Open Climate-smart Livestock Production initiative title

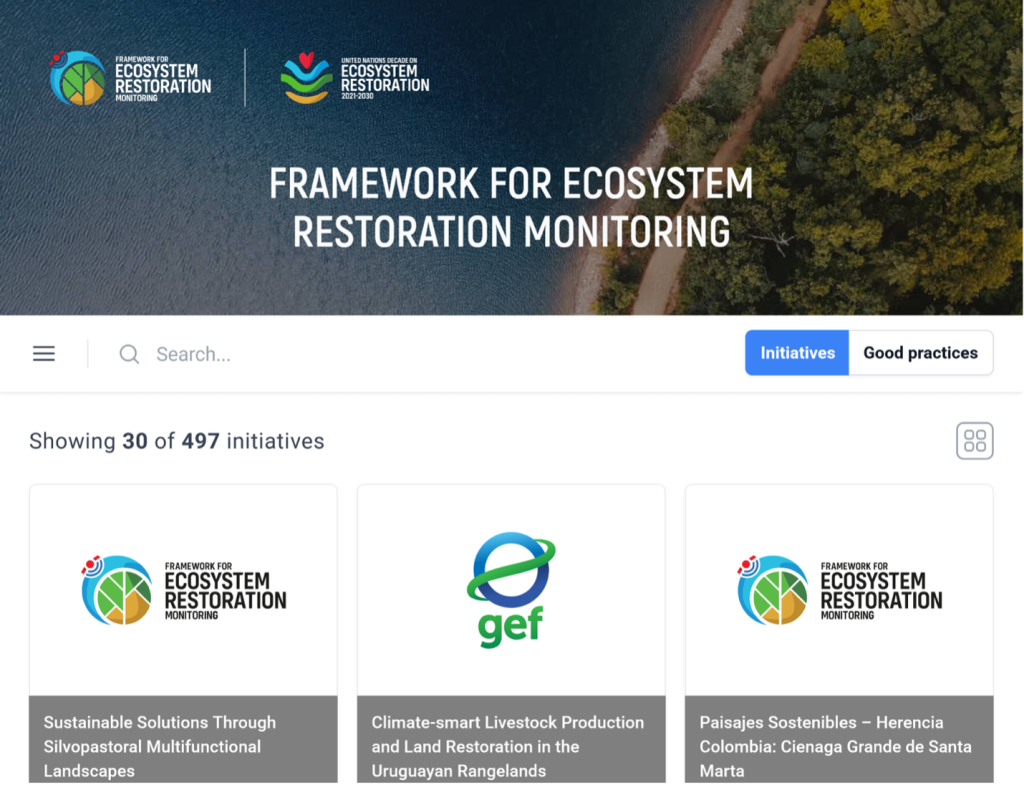[507, 746]
